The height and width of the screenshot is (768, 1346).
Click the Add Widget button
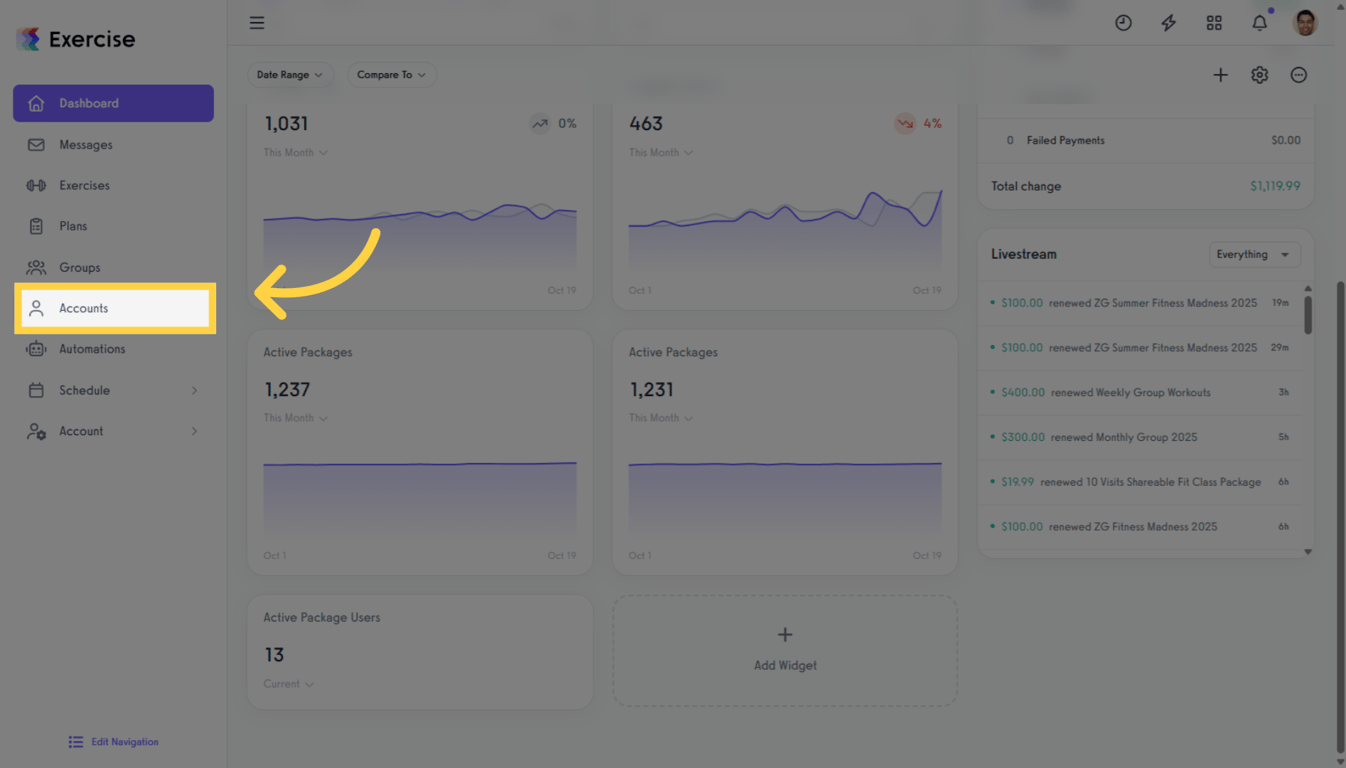coord(784,650)
